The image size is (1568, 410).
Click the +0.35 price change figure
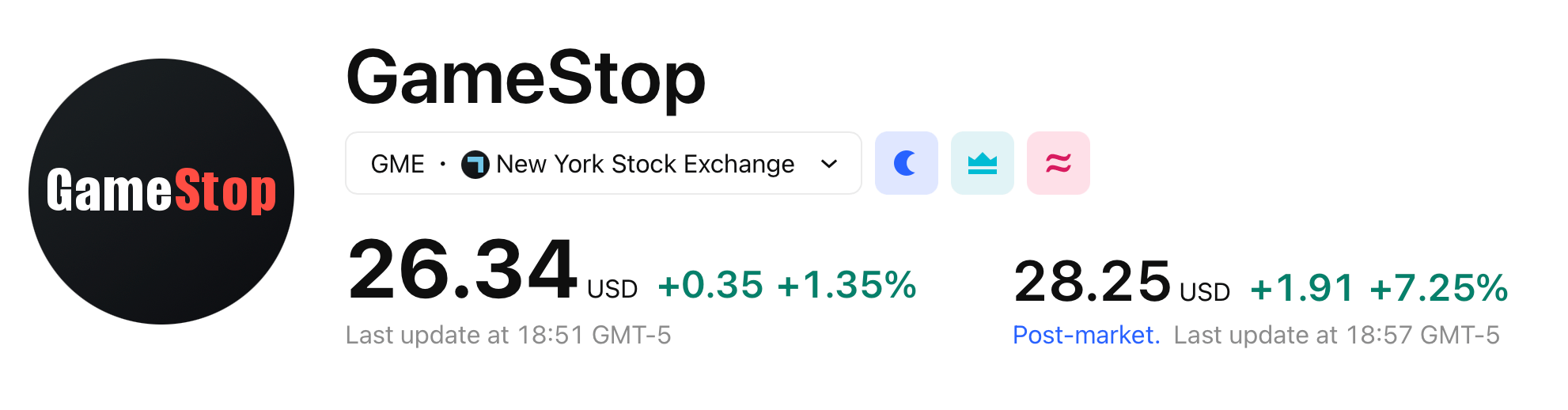710,285
